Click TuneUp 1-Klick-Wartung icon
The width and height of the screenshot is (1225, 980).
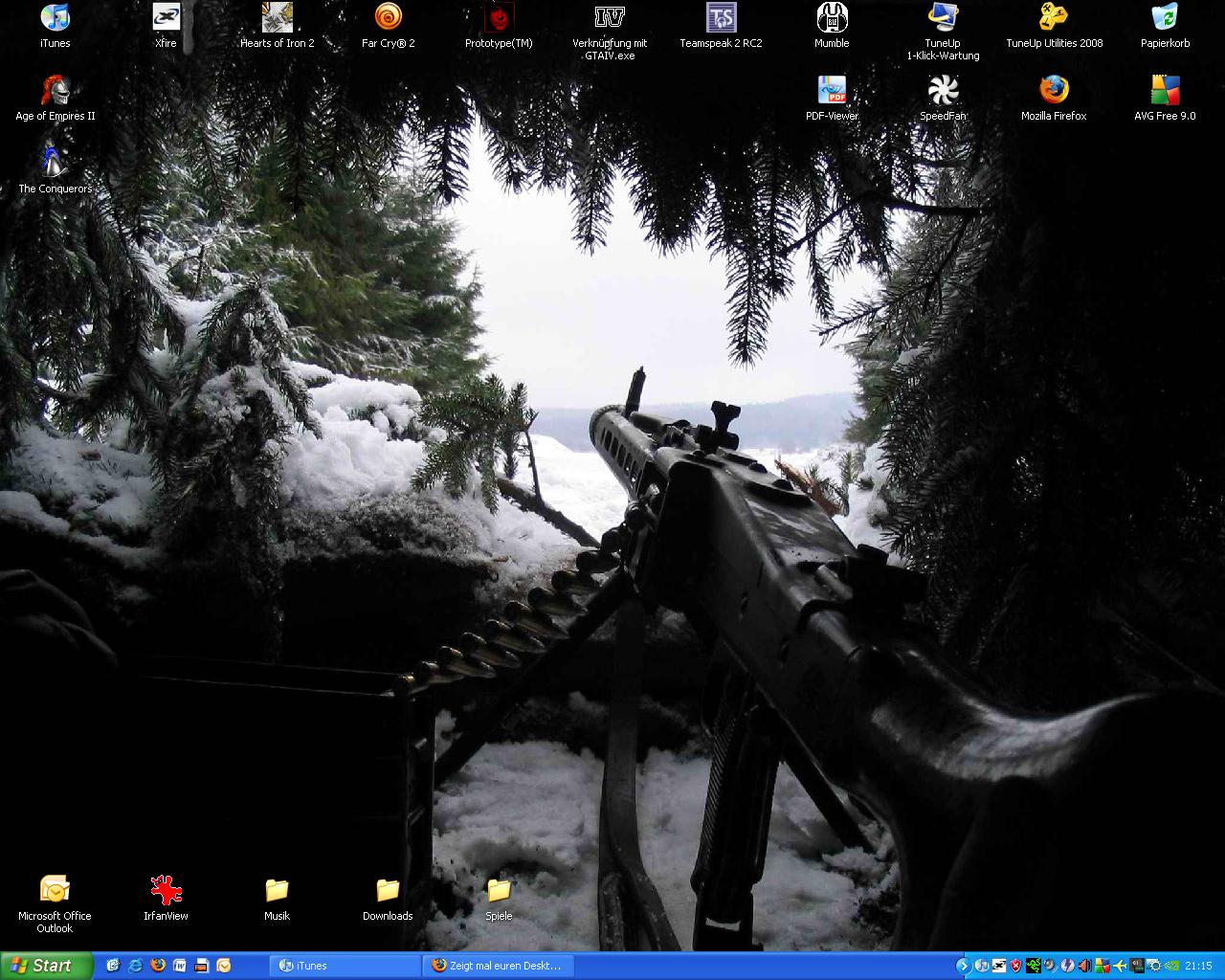point(943,32)
